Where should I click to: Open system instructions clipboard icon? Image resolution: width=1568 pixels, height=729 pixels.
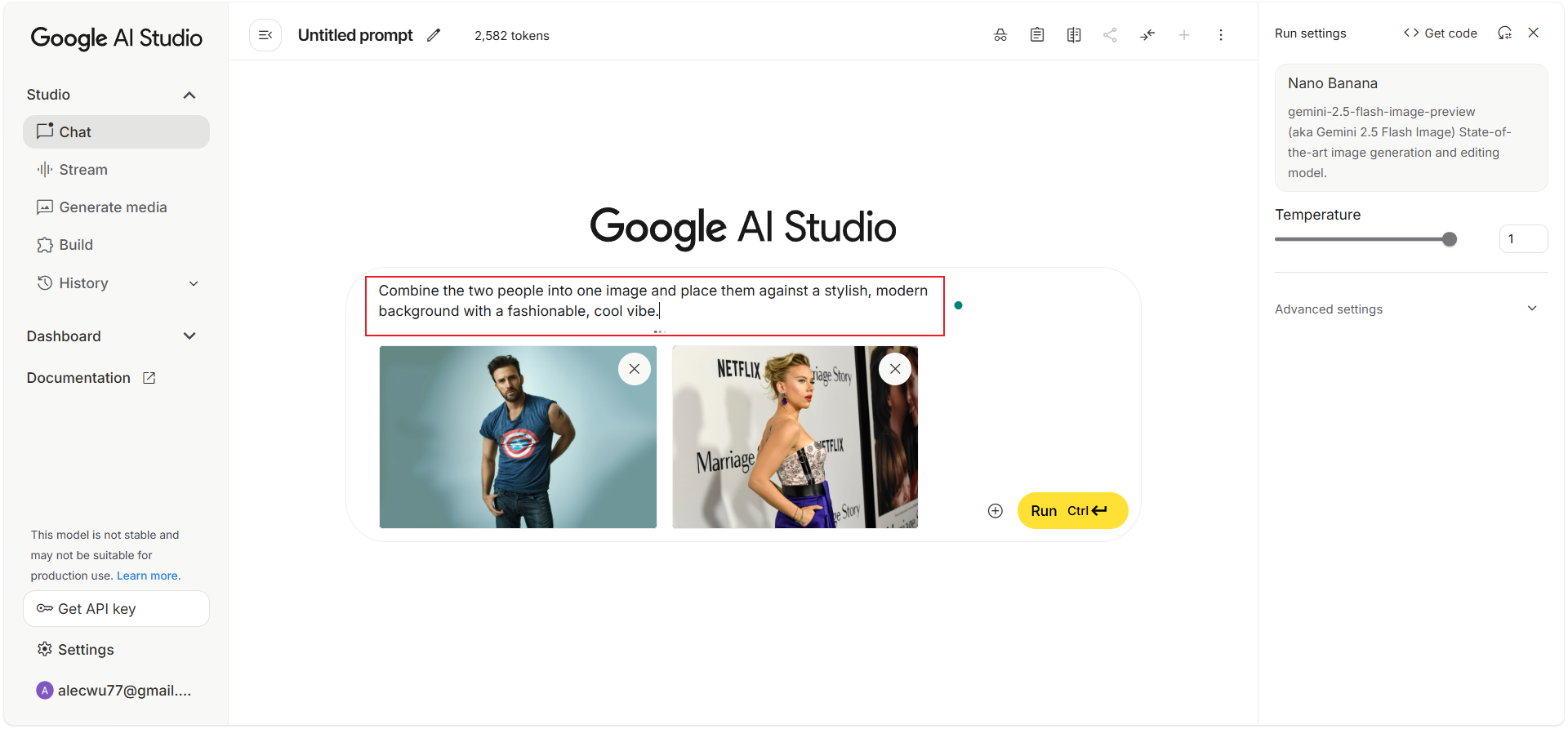click(x=1037, y=35)
